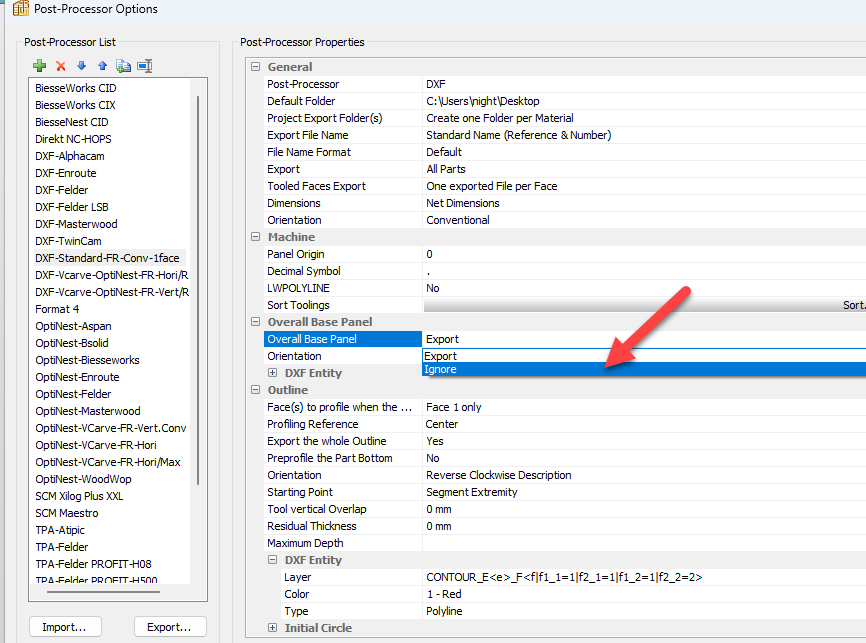This screenshot has height=643, width=866.
Task: Click the Export File Name property
Action: click(x=308, y=135)
